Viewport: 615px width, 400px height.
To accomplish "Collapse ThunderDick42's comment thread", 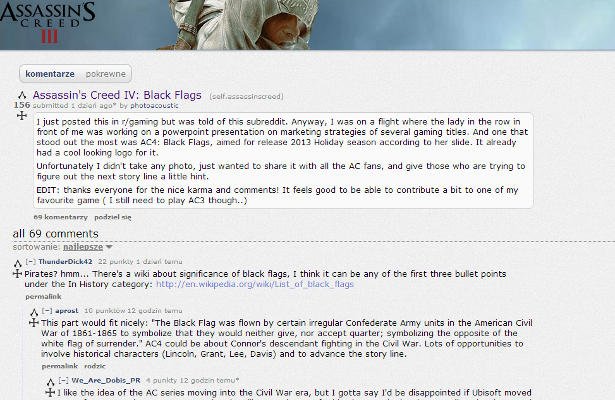I will coord(31,262).
